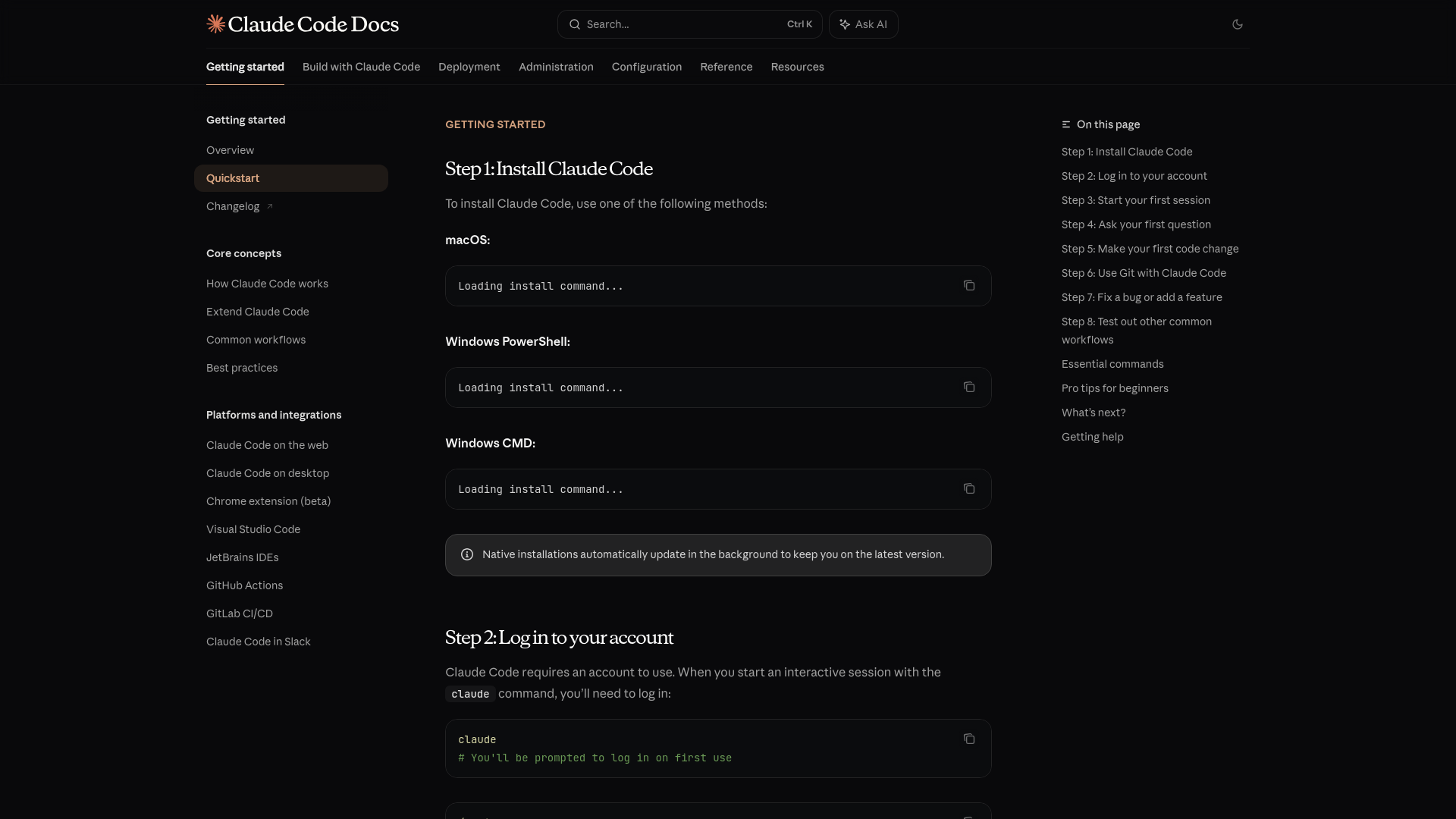
Task: Jump to Essential commands section
Action: pos(1112,364)
